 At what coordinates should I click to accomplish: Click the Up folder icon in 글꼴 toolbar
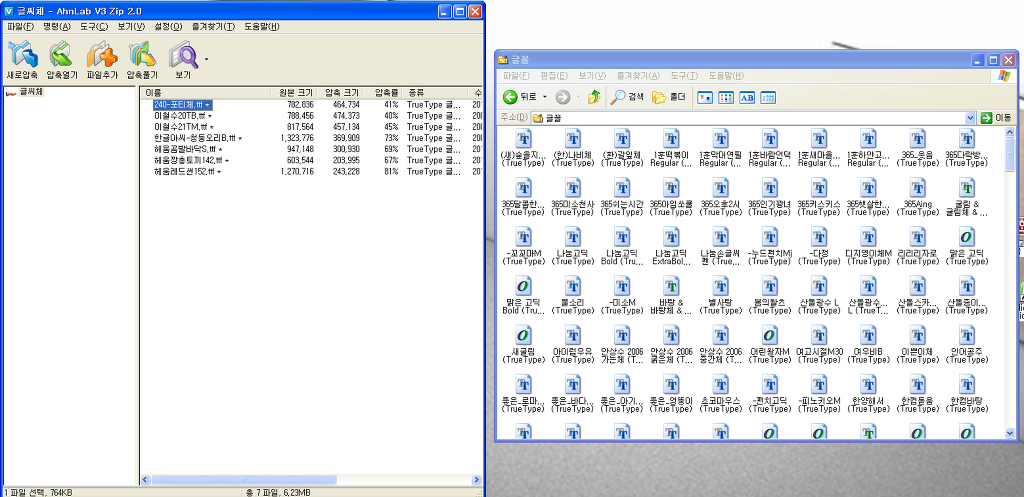point(594,97)
